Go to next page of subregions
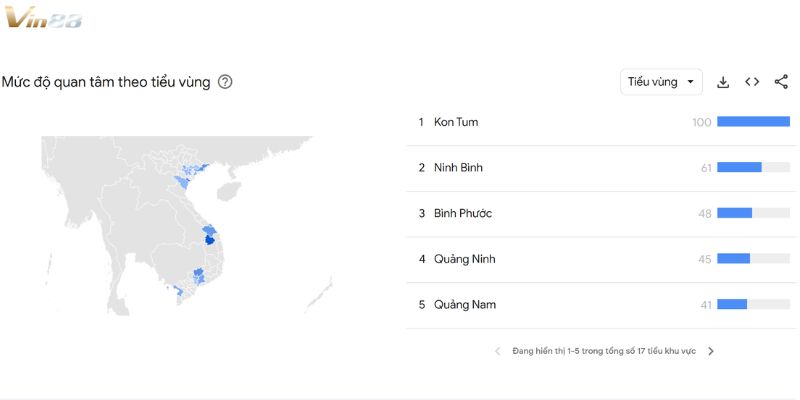The height and width of the screenshot is (400, 800). click(x=711, y=351)
